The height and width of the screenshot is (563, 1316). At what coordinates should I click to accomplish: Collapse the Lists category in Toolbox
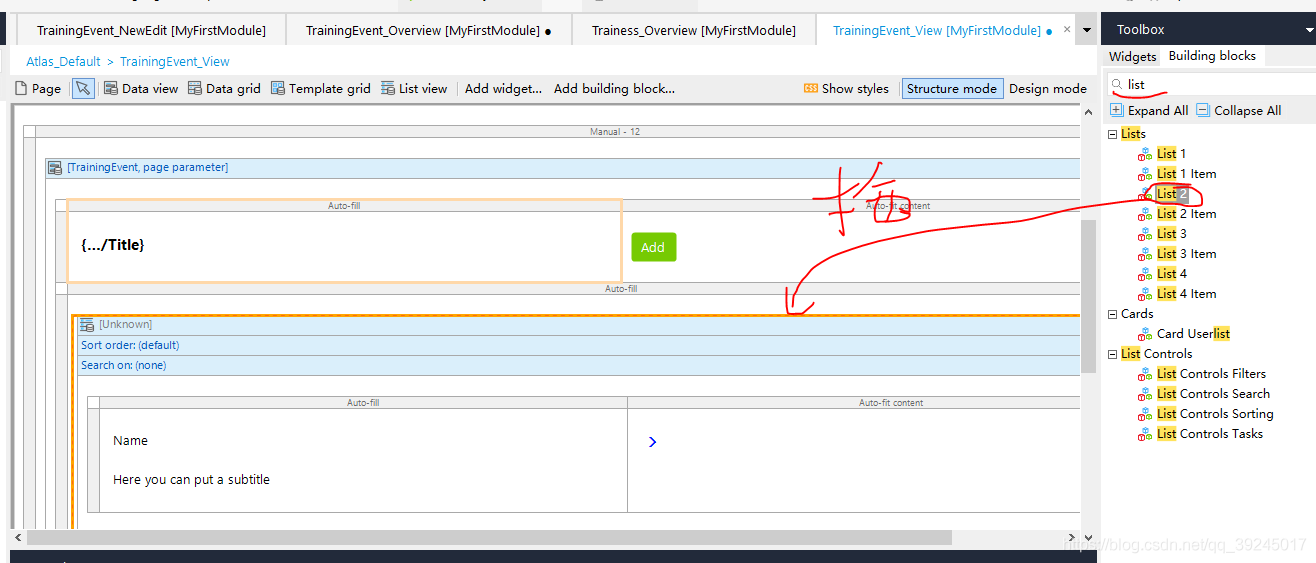[1113, 134]
